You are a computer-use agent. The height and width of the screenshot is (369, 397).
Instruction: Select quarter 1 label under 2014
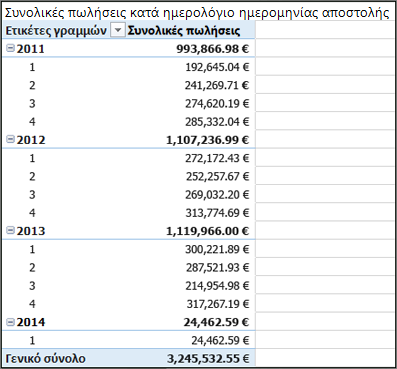pos(32,340)
